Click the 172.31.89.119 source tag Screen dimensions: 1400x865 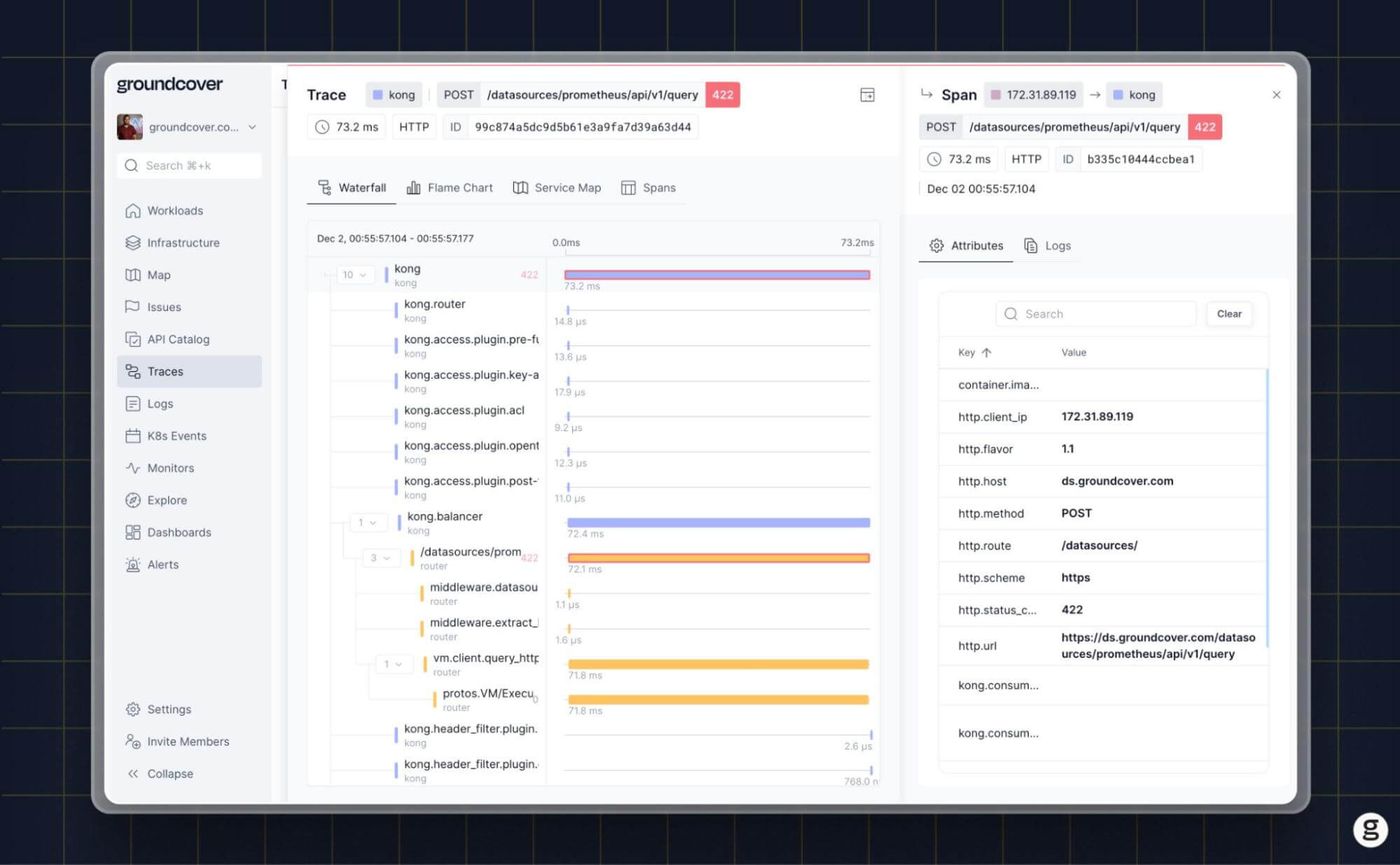(x=1033, y=95)
